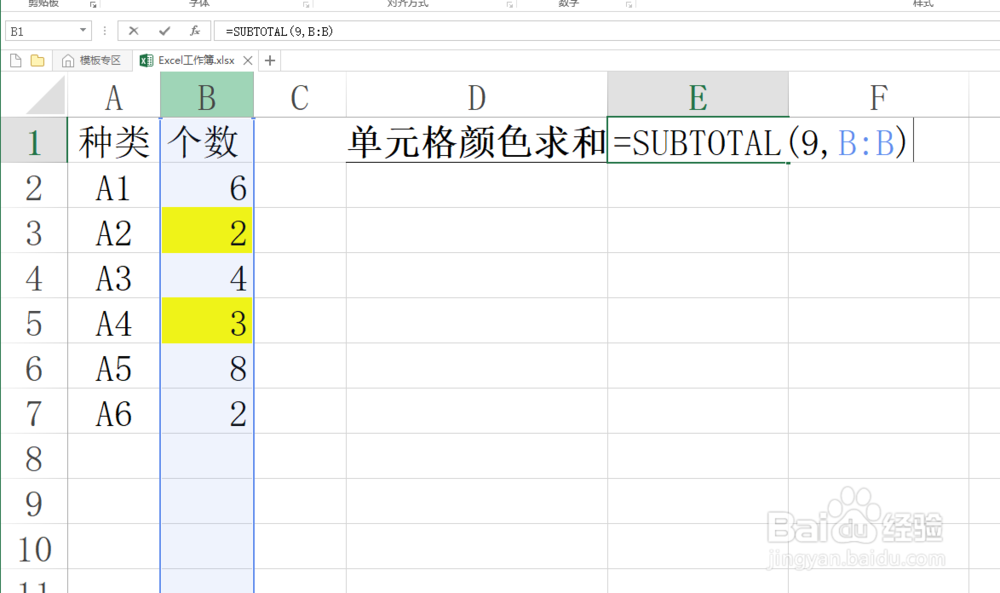The width and height of the screenshot is (1000, 593).
Task: Select column D header
Action: (x=477, y=96)
